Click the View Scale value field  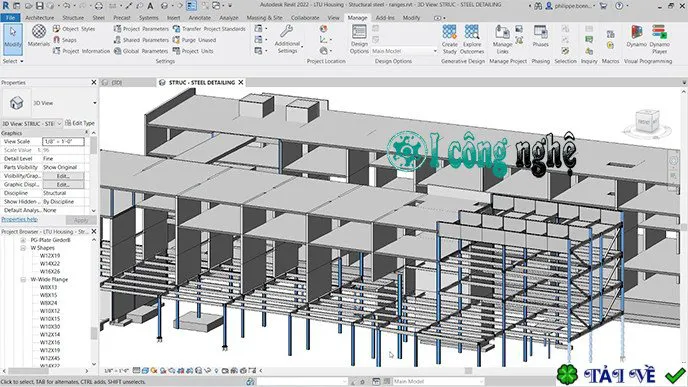63,142
